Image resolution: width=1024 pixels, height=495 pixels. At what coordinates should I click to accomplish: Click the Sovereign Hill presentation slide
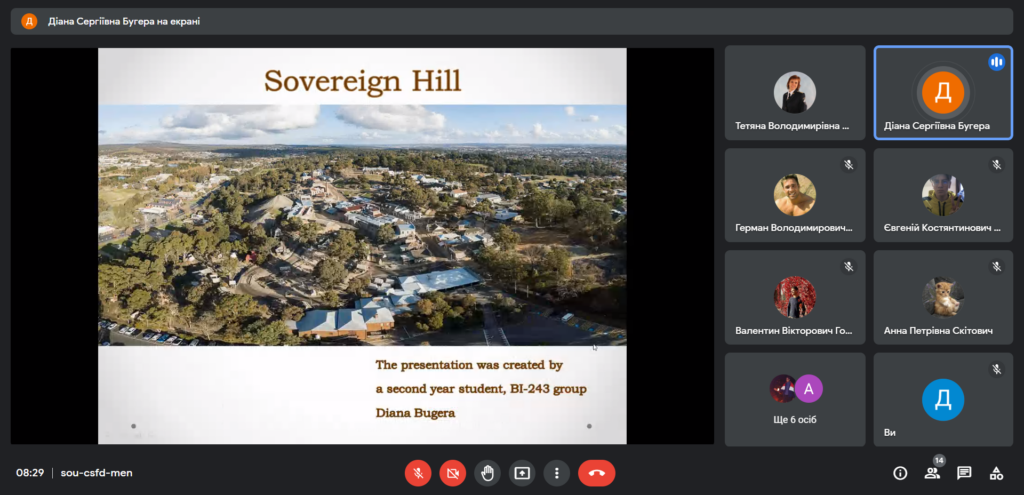(x=362, y=245)
